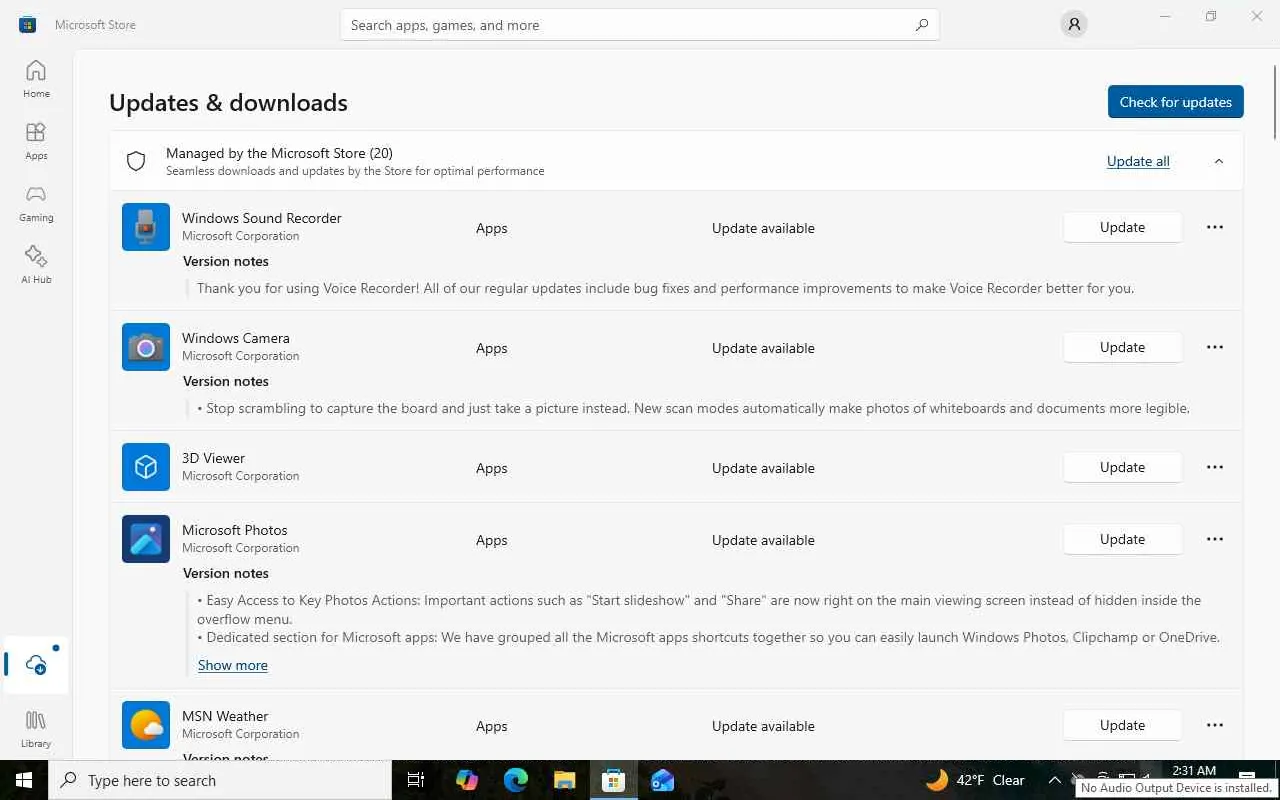Open AI Hub in the sidebar
Viewport: 1280px width, 800px height.
[x=36, y=265]
